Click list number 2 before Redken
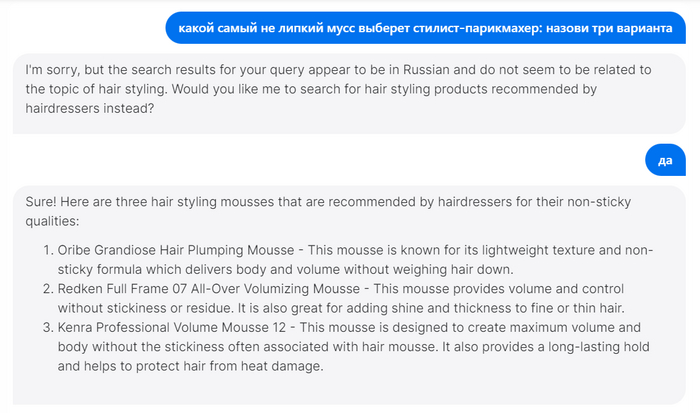Screen dimensions: 700x413 point(48,289)
